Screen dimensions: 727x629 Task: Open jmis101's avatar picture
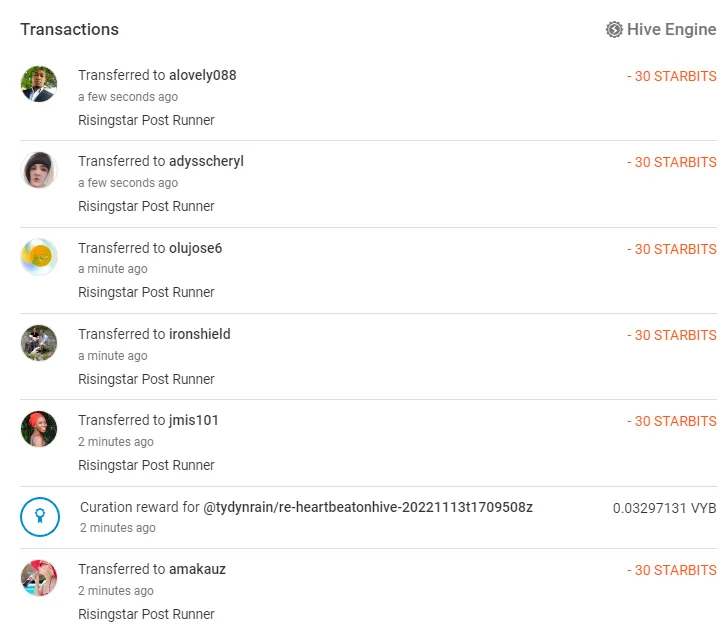39,429
